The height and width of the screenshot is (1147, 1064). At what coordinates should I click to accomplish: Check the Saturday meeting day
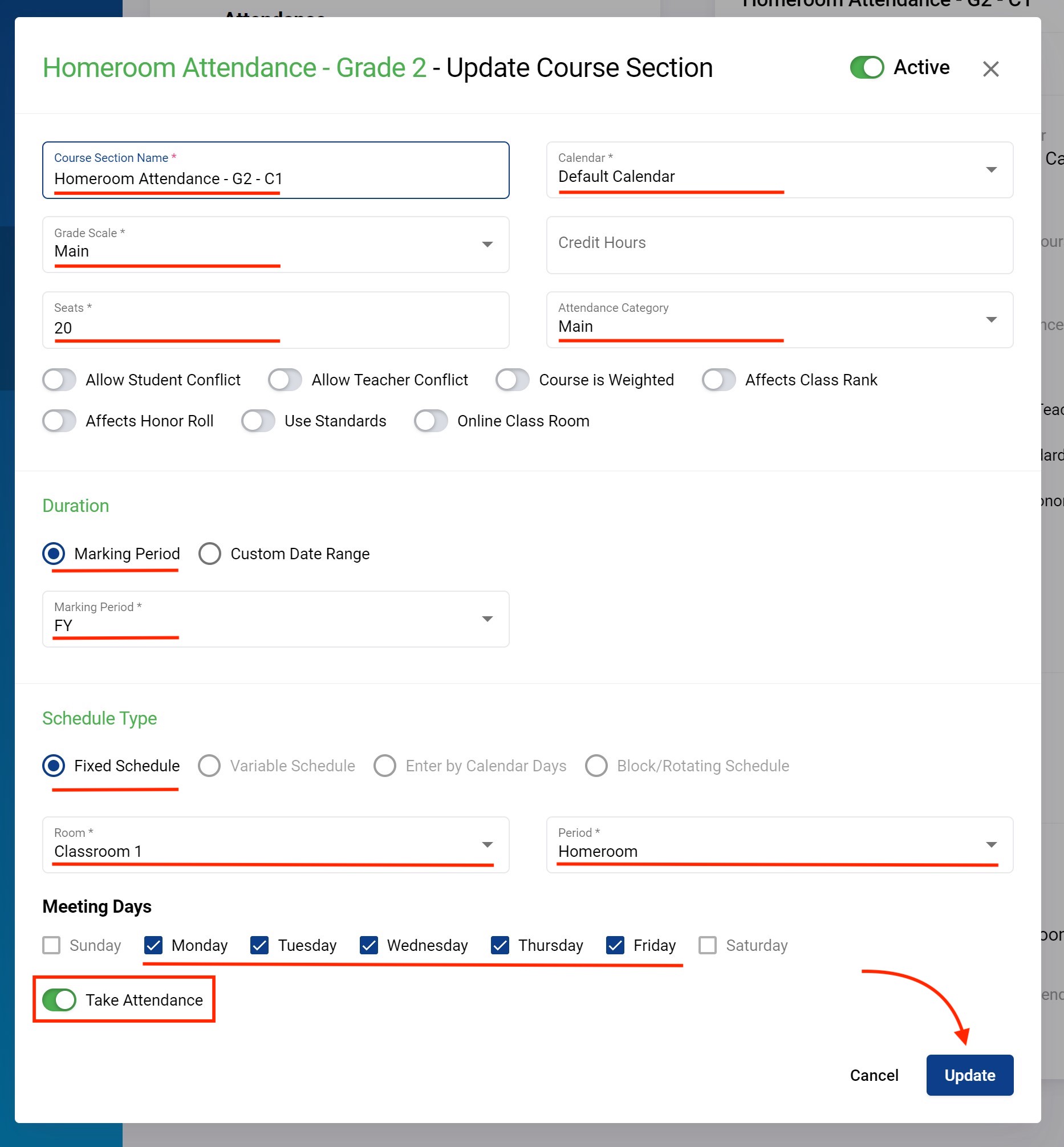(708, 945)
